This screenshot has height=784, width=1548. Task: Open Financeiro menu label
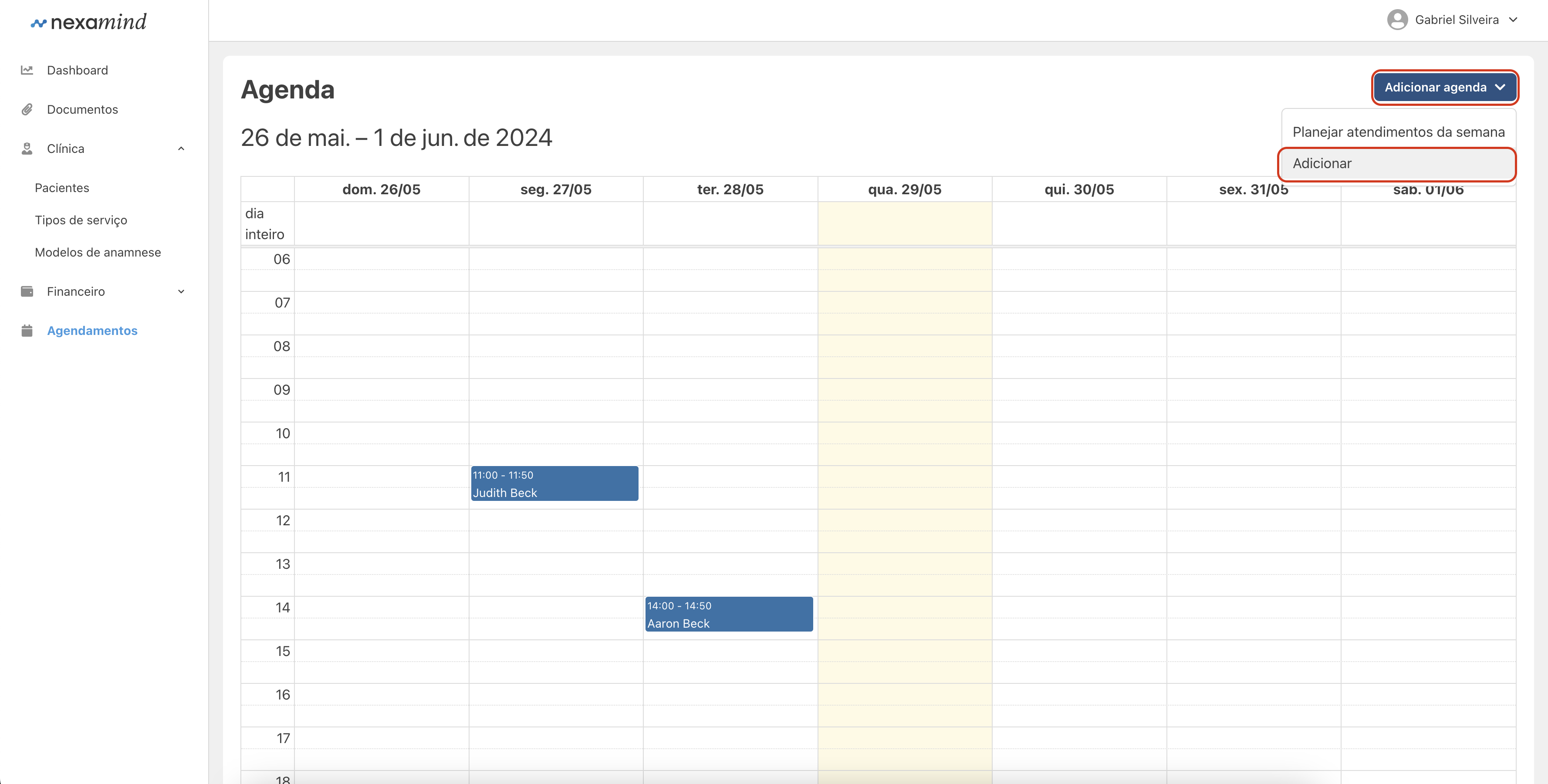point(76,291)
